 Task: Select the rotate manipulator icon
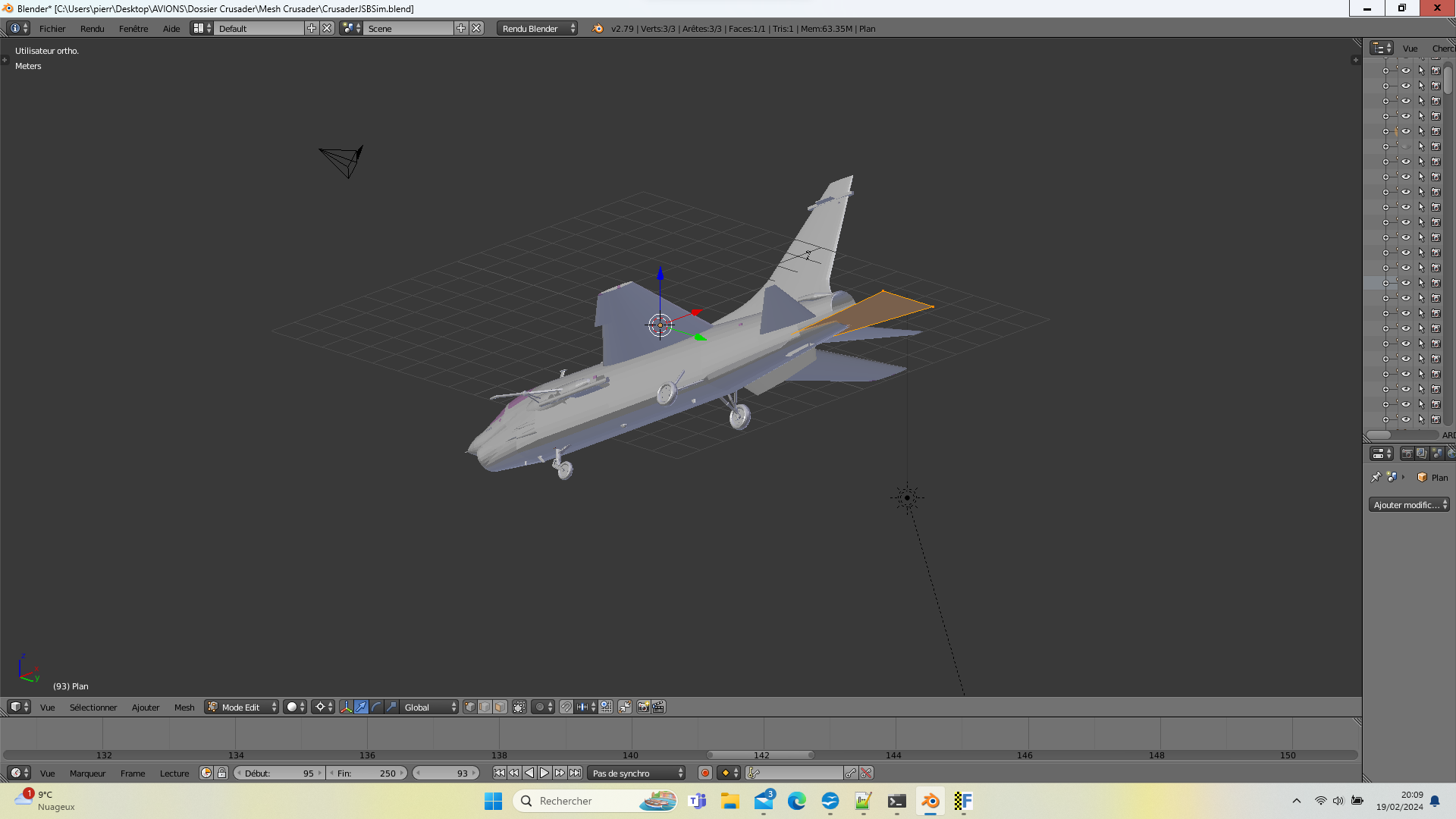(377, 707)
